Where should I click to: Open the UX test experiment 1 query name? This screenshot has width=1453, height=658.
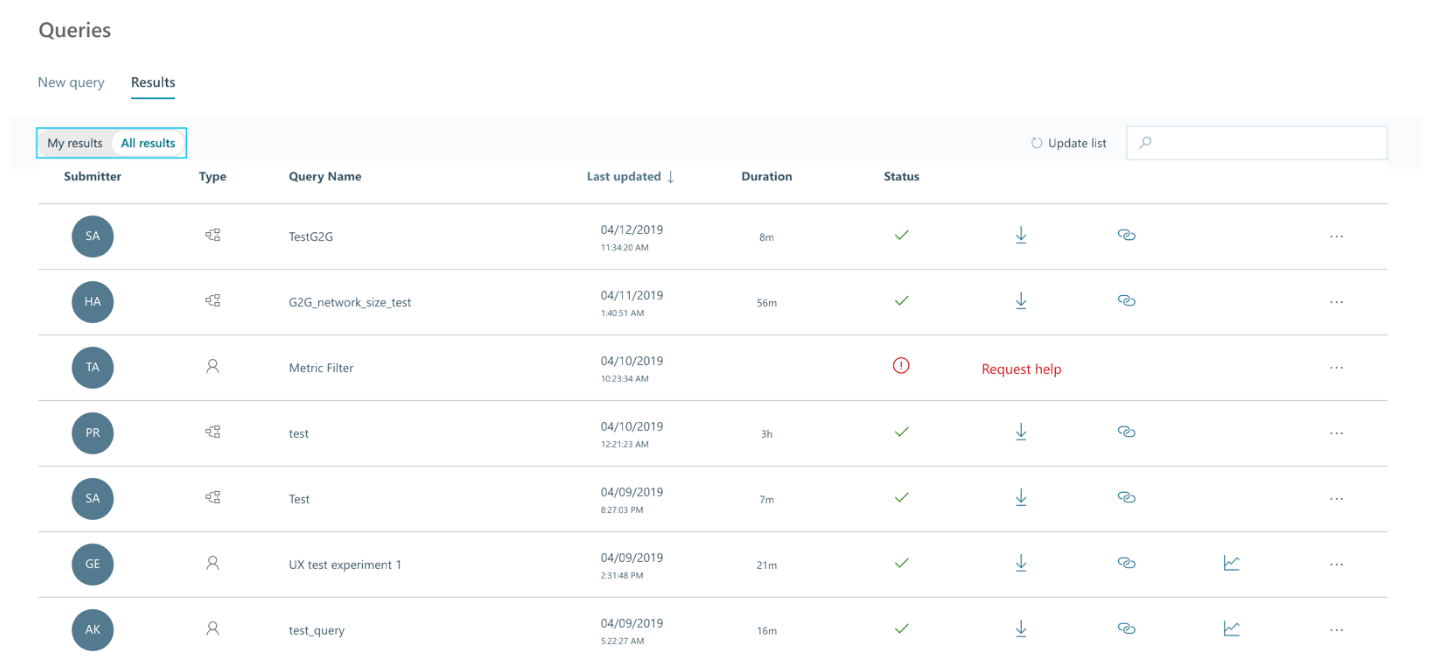click(x=345, y=565)
